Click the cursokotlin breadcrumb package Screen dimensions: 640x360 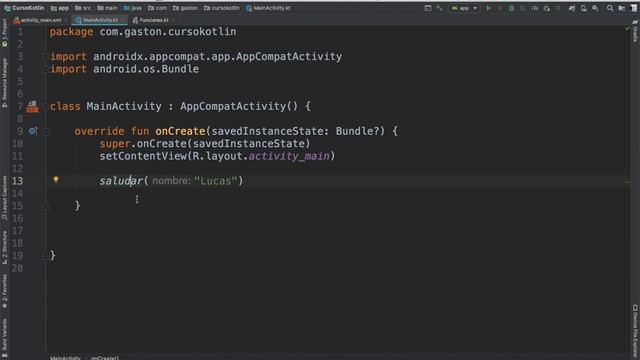point(222,8)
